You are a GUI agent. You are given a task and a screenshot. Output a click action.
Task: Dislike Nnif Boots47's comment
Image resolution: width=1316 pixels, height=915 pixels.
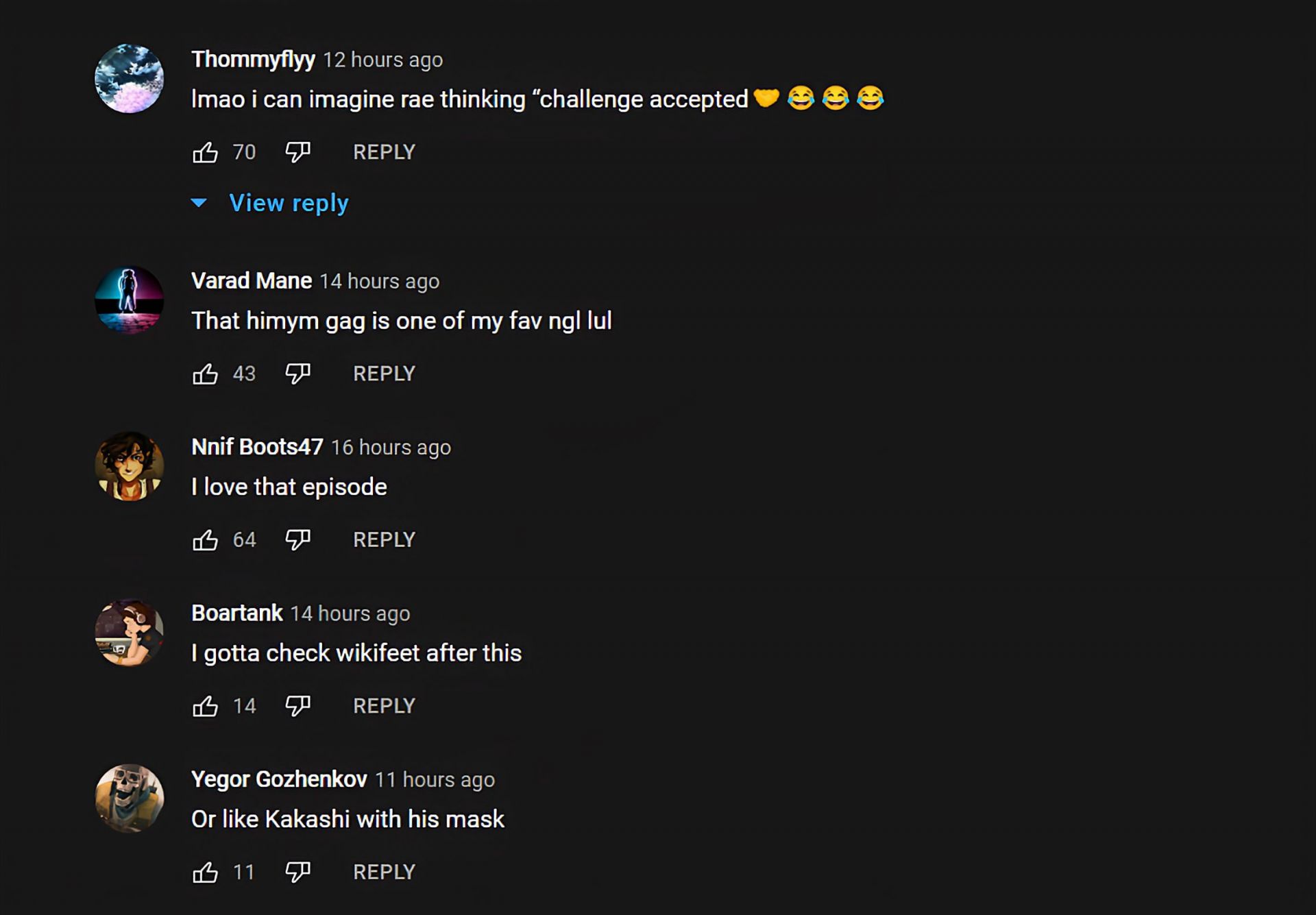click(x=297, y=540)
